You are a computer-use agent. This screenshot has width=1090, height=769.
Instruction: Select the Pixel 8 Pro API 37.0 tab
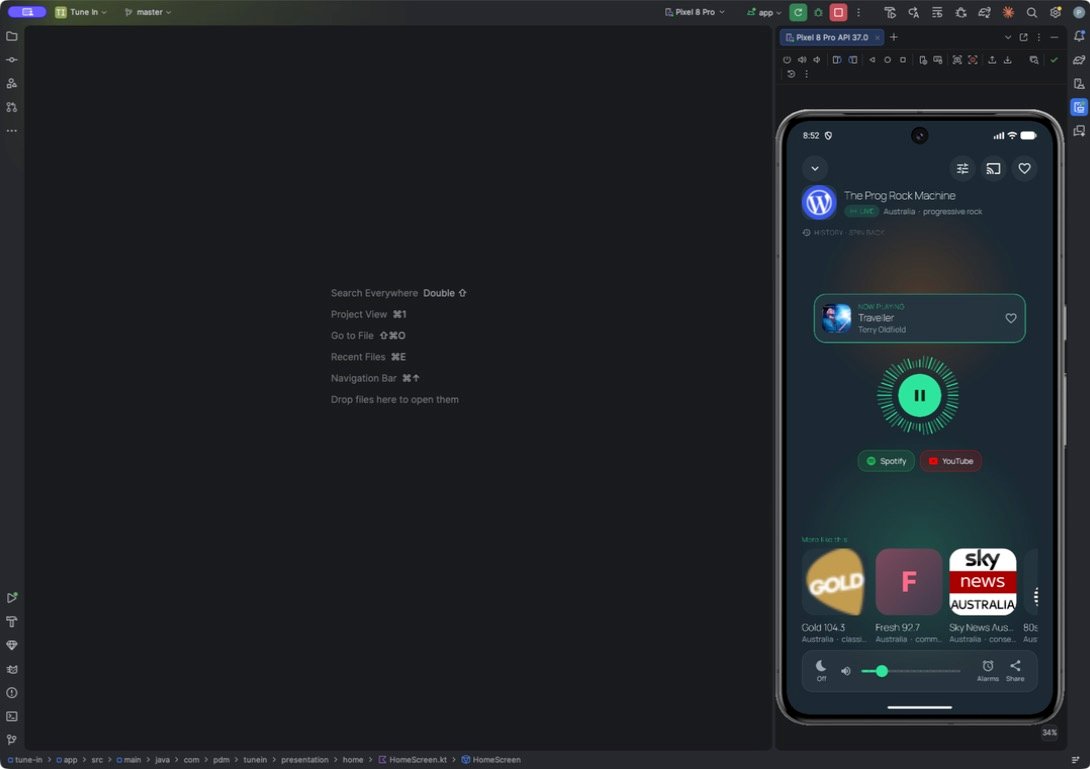click(831, 37)
